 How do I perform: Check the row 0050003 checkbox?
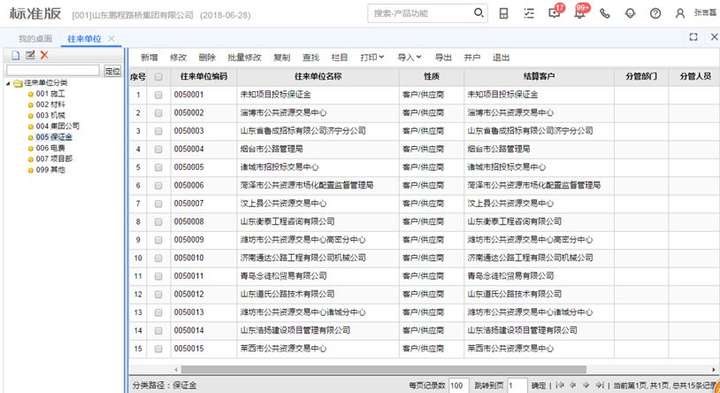[158, 131]
